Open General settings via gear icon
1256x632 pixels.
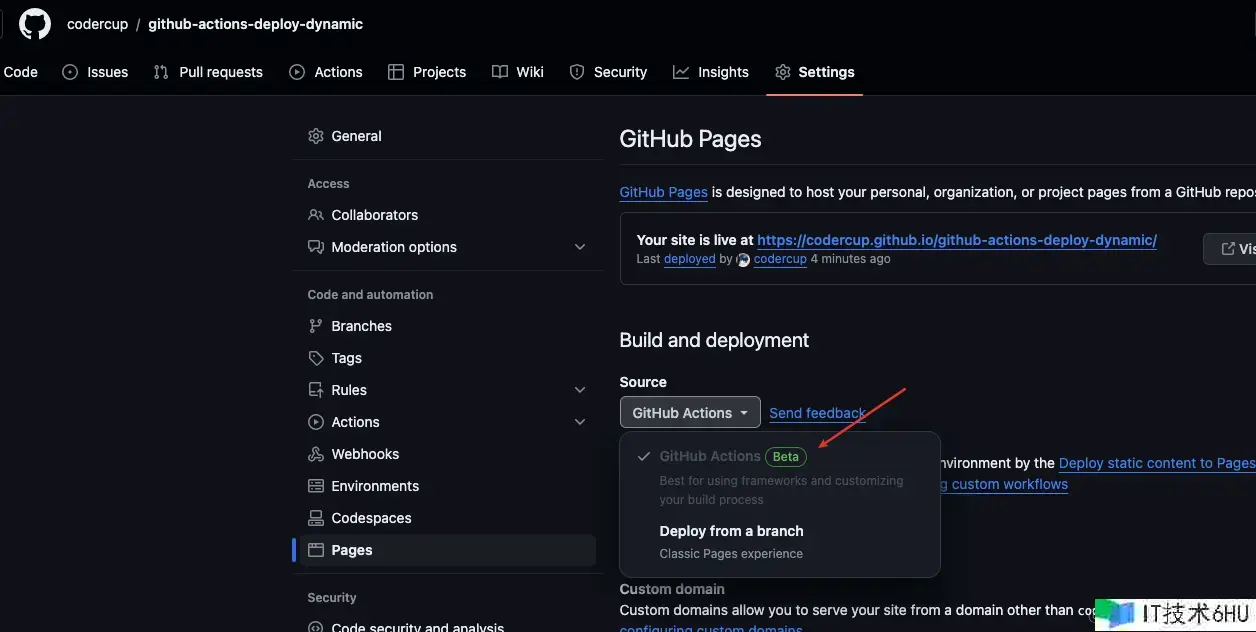coord(316,136)
